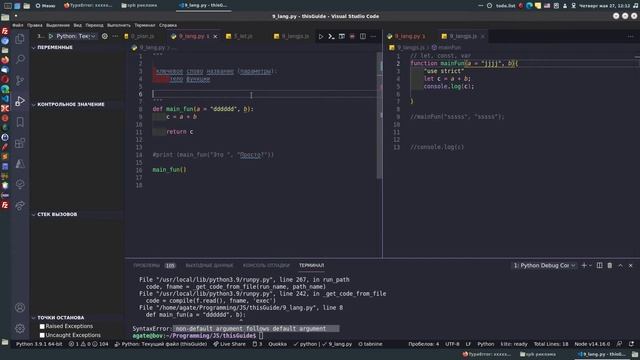Toggle the Uncaught Exceptions breakpoint checkbox

[42, 335]
